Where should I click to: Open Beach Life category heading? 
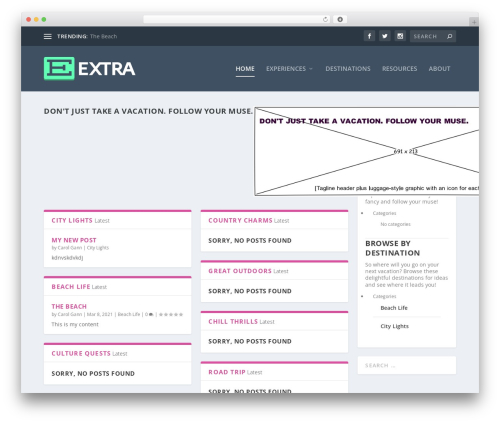pos(71,287)
